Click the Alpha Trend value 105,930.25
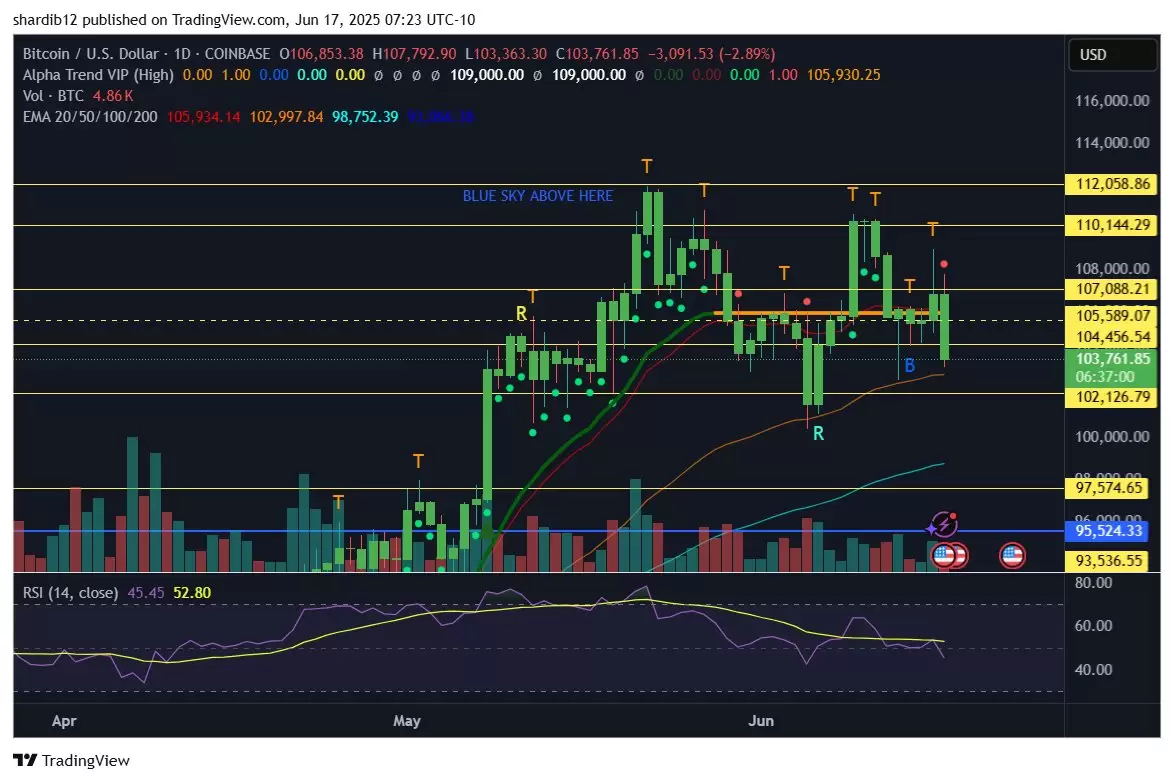The height and width of the screenshot is (782, 1174). [843, 75]
